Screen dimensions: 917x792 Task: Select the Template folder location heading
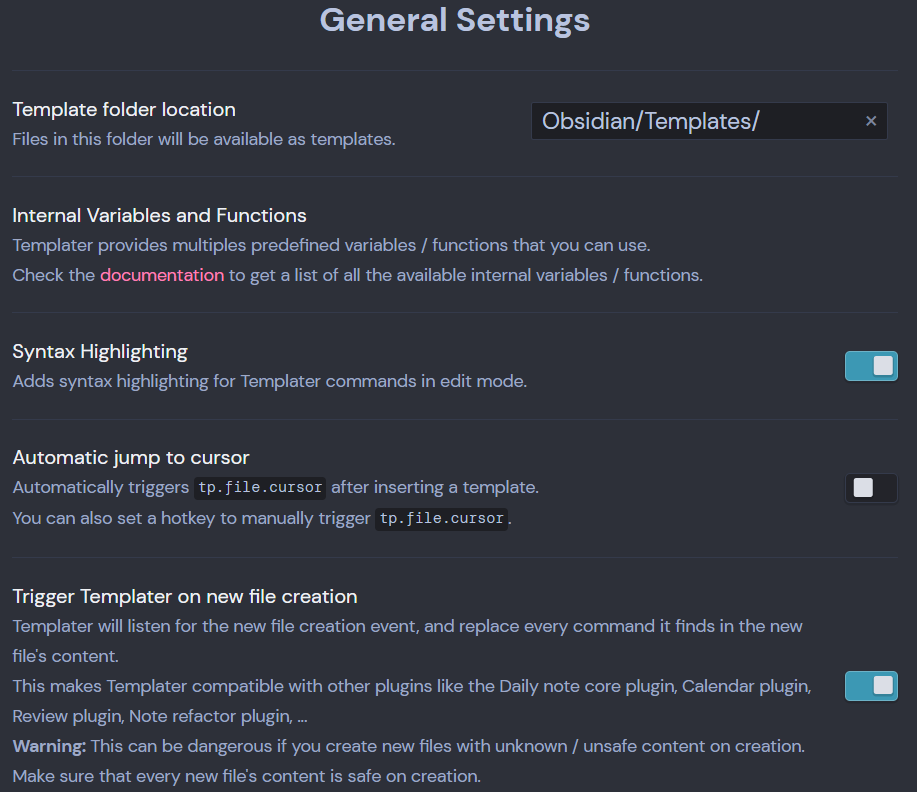pos(124,110)
